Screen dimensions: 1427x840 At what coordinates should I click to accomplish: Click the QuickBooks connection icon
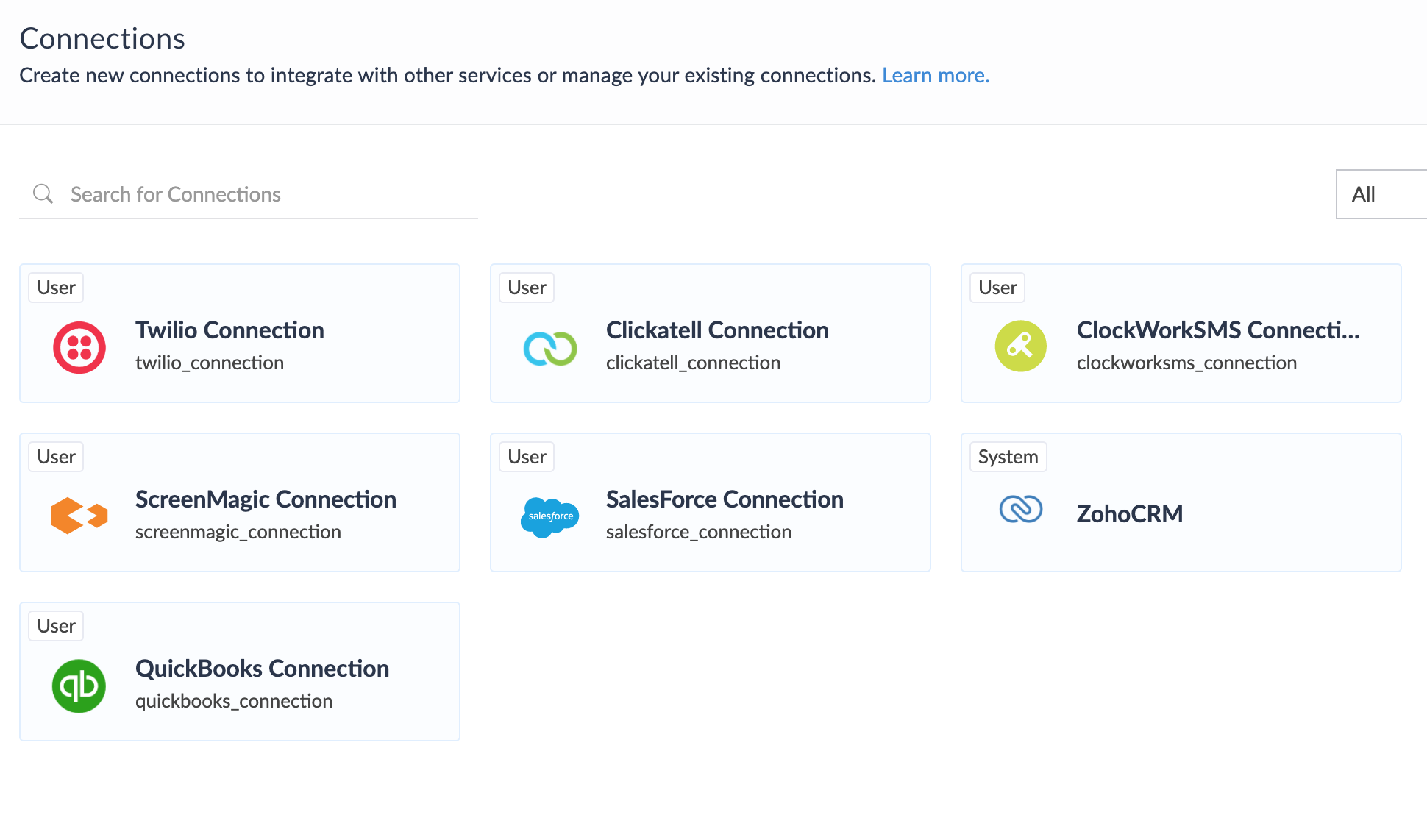coord(79,686)
